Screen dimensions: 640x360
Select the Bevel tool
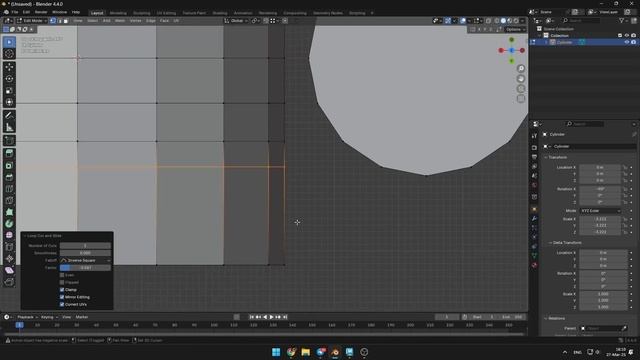tap(9, 177)
